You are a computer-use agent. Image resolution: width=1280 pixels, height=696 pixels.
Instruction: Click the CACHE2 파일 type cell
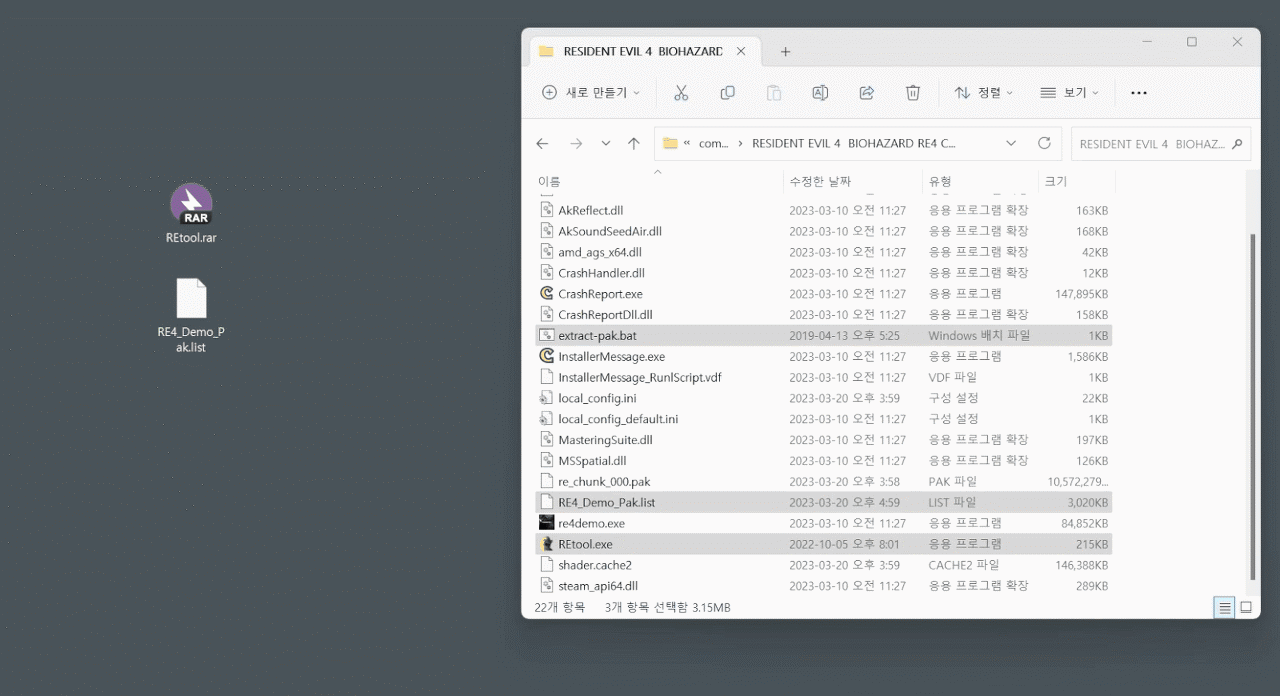tap(964, 565)
